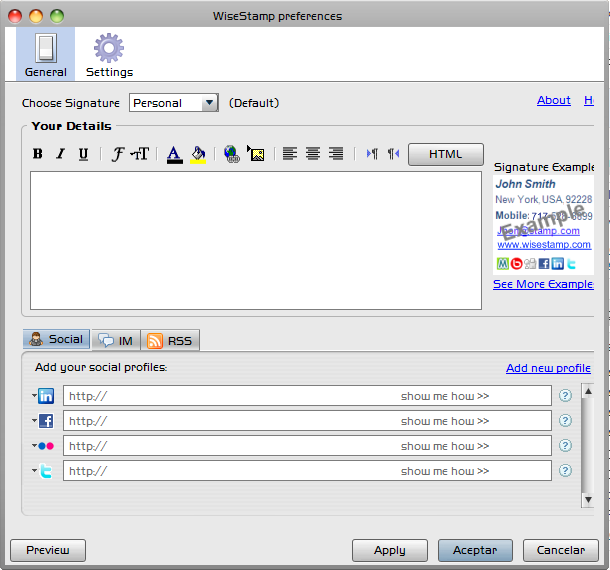
Task: Align signature text to the left
Action: coord(290,154)
